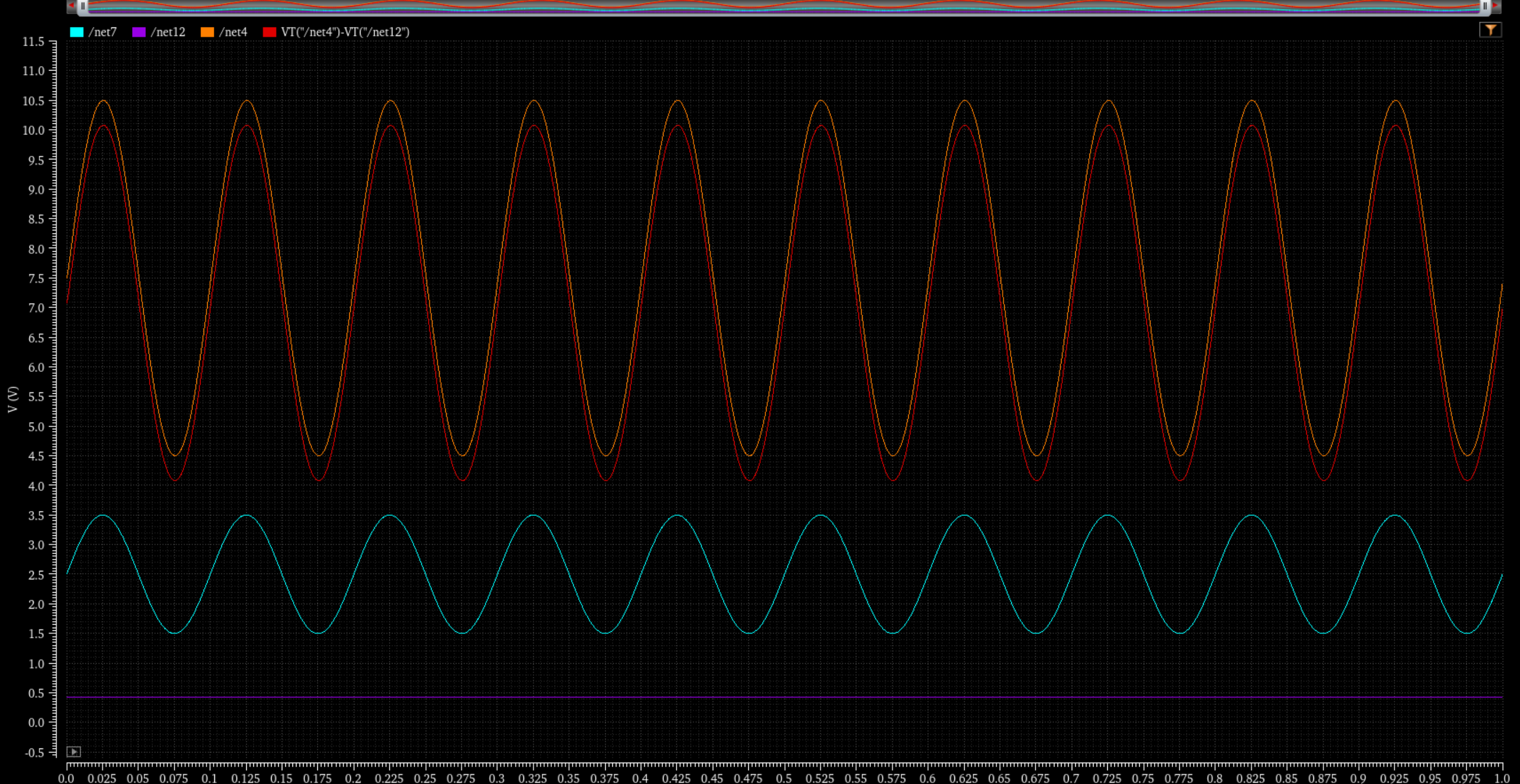
Task: Click the first cyan /net7 peak at 3.5 V
Action: tap(103, 516)
